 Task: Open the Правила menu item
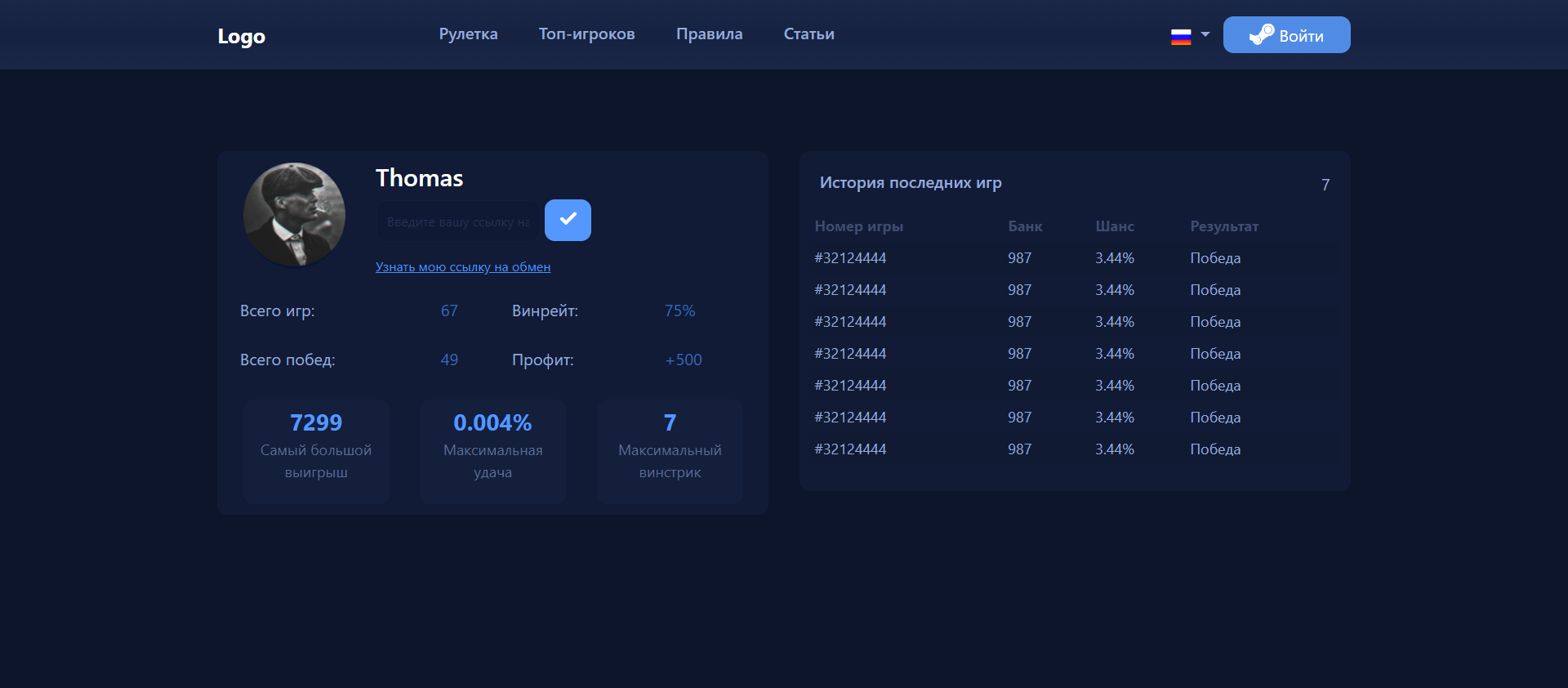[709, 34]
